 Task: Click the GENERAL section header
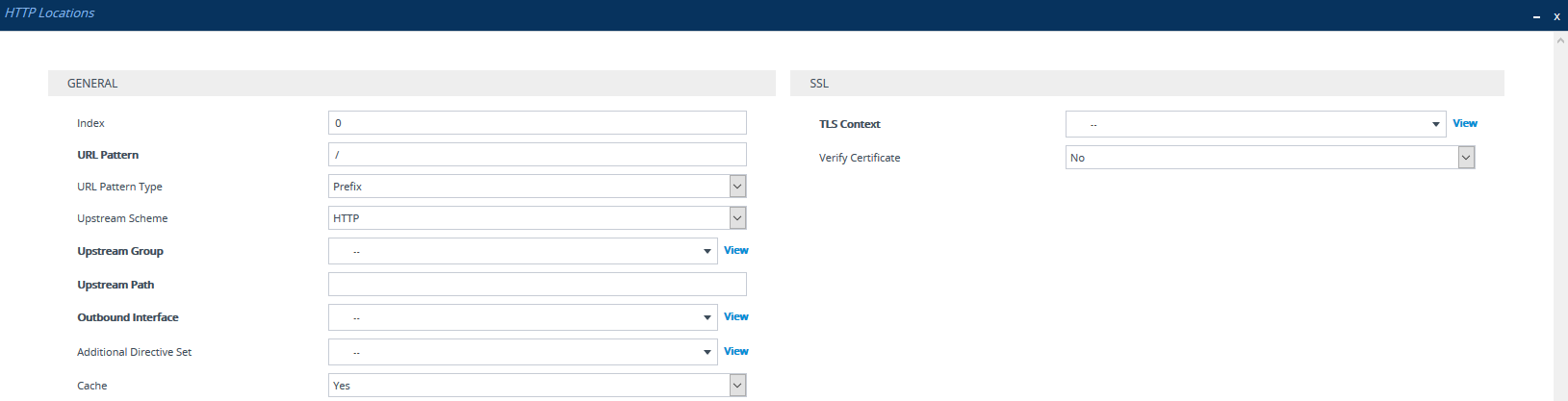(92, 84)
